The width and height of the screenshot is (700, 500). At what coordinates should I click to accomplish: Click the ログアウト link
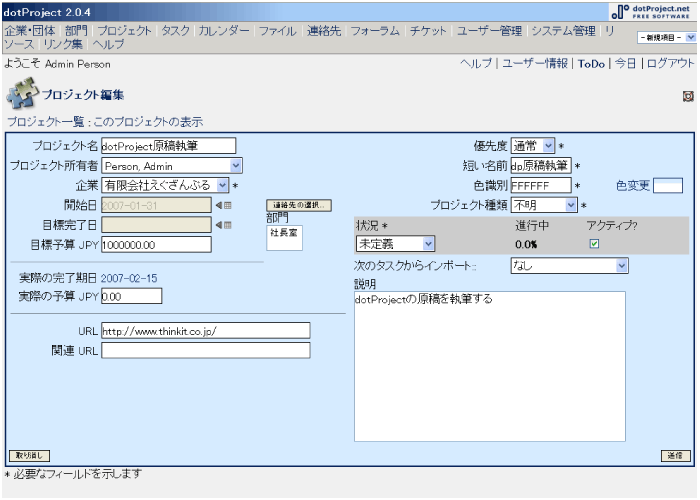tap(670, 64)
